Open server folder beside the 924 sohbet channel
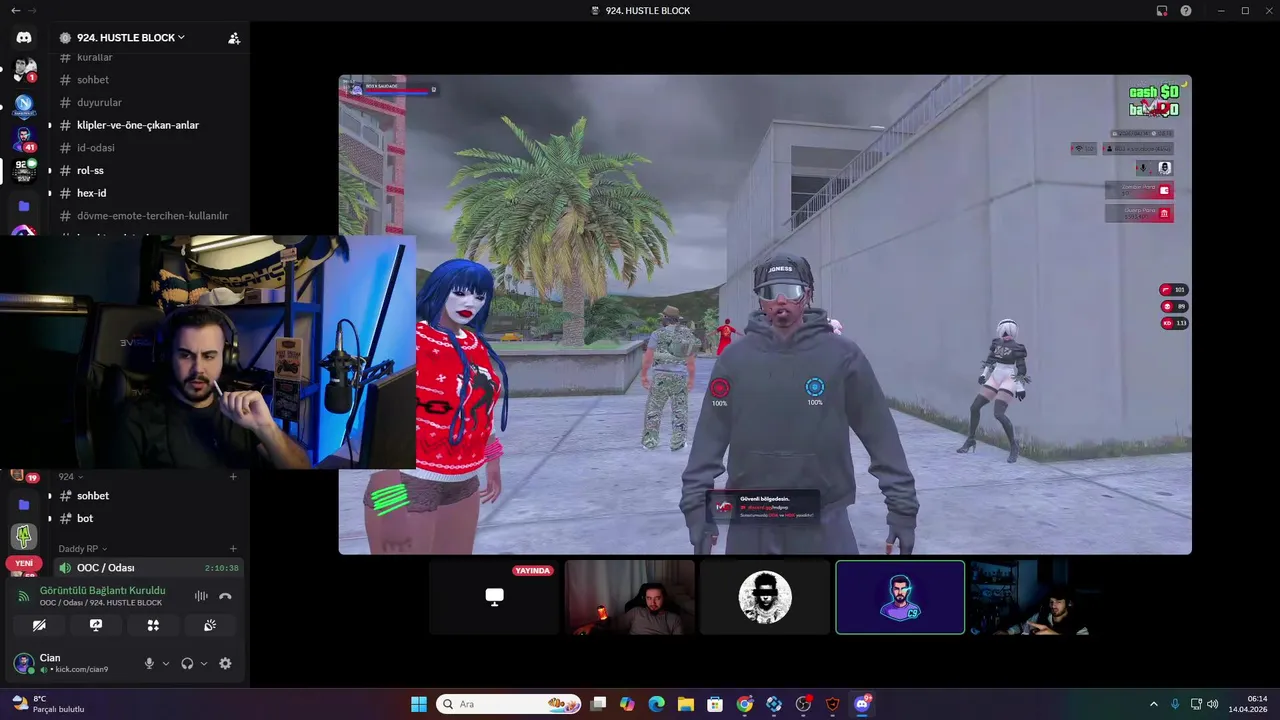 (24, 505)
